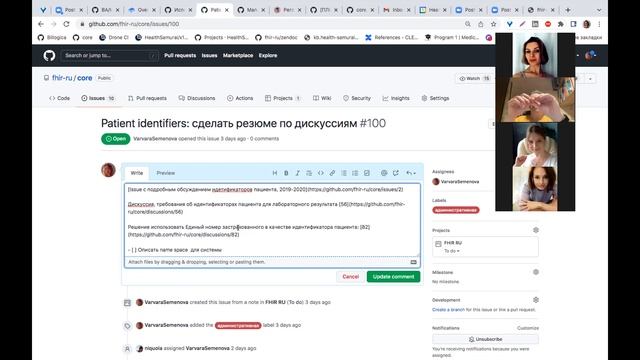Switch to the Write tab
The image size is (640, 360).
coord(137,173)
